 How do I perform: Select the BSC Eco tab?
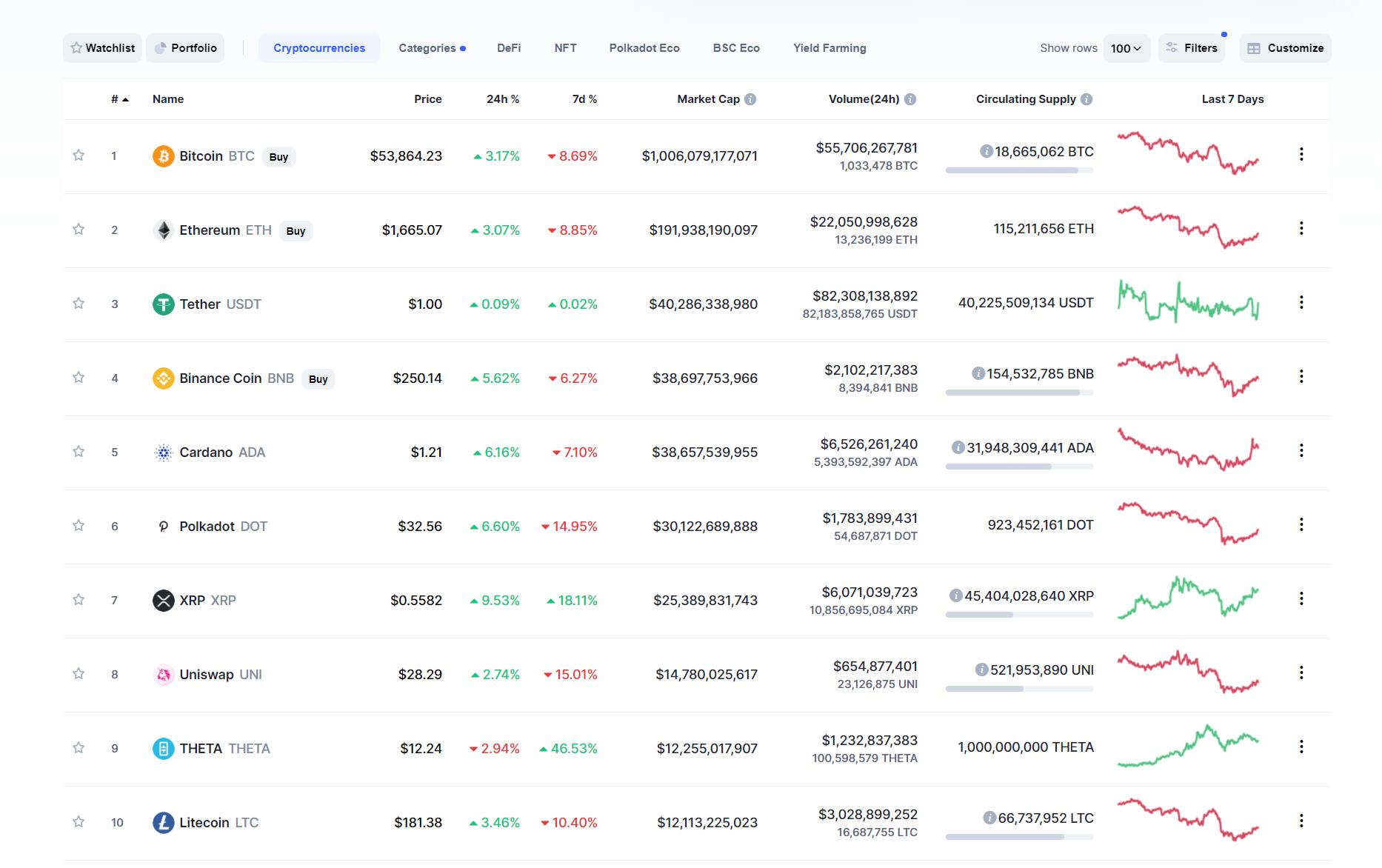click(x=736, y=48)
